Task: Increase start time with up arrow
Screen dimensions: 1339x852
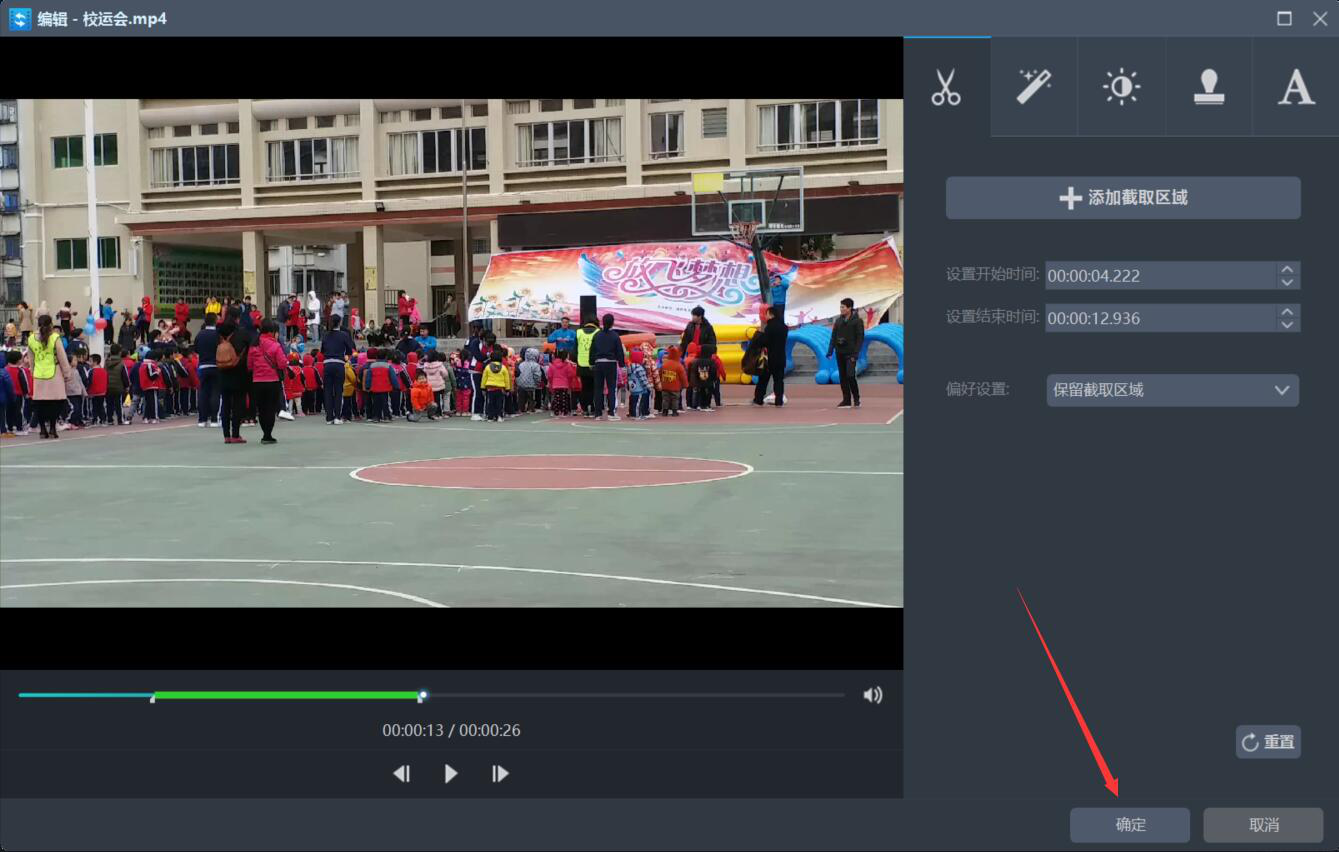Action: coord(1288,268)
